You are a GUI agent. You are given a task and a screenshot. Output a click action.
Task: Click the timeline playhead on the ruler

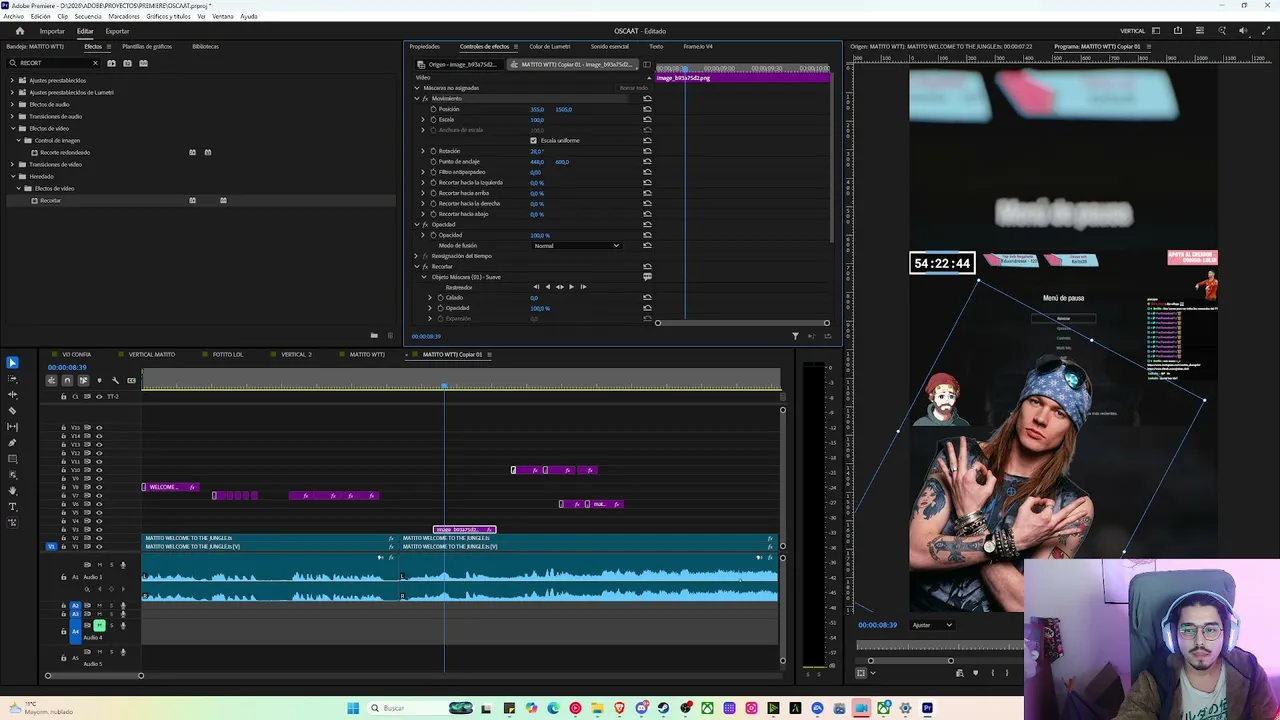(445, 386)
